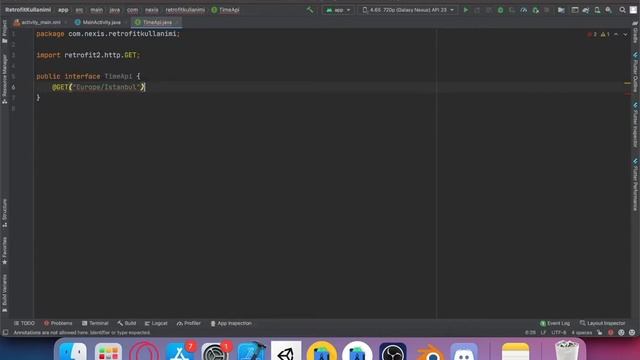Click the red error notification icon in status bar

click(x=611, y=333)
